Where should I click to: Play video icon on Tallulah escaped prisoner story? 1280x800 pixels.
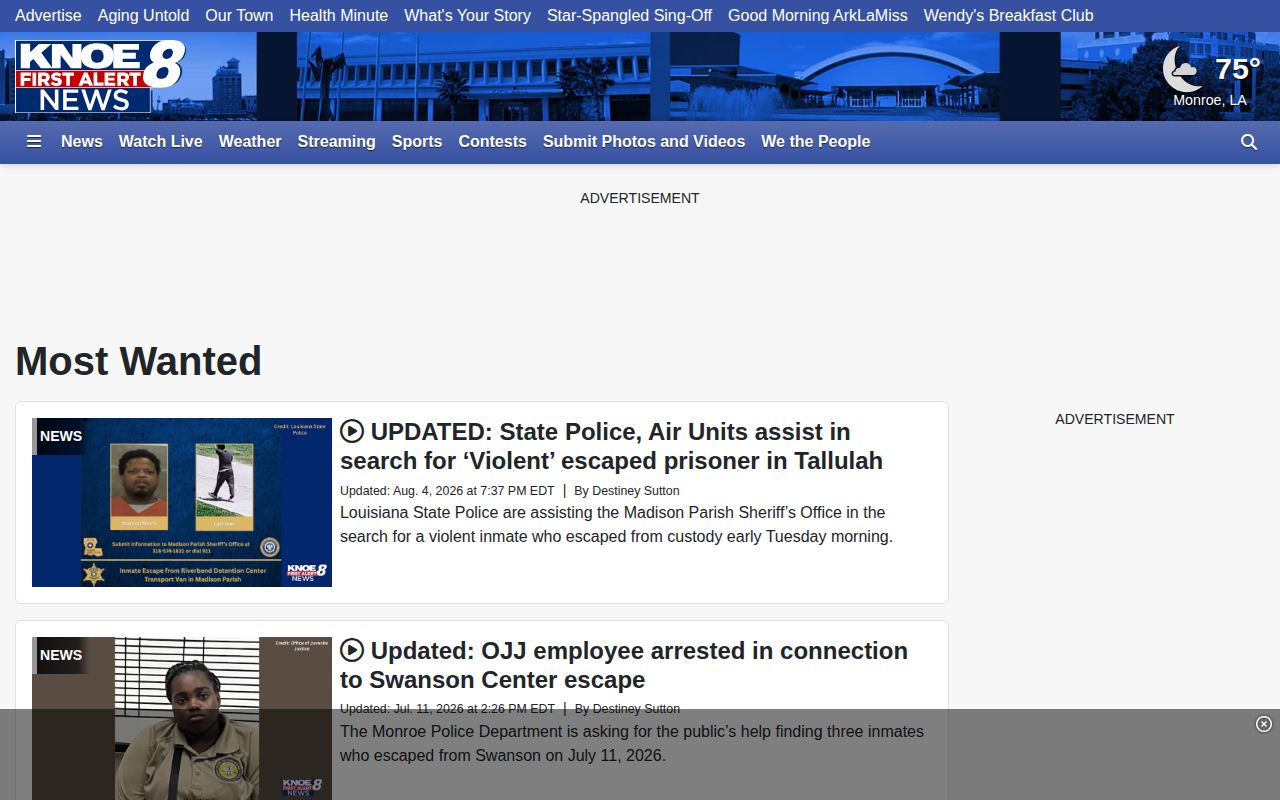(352, 431)
